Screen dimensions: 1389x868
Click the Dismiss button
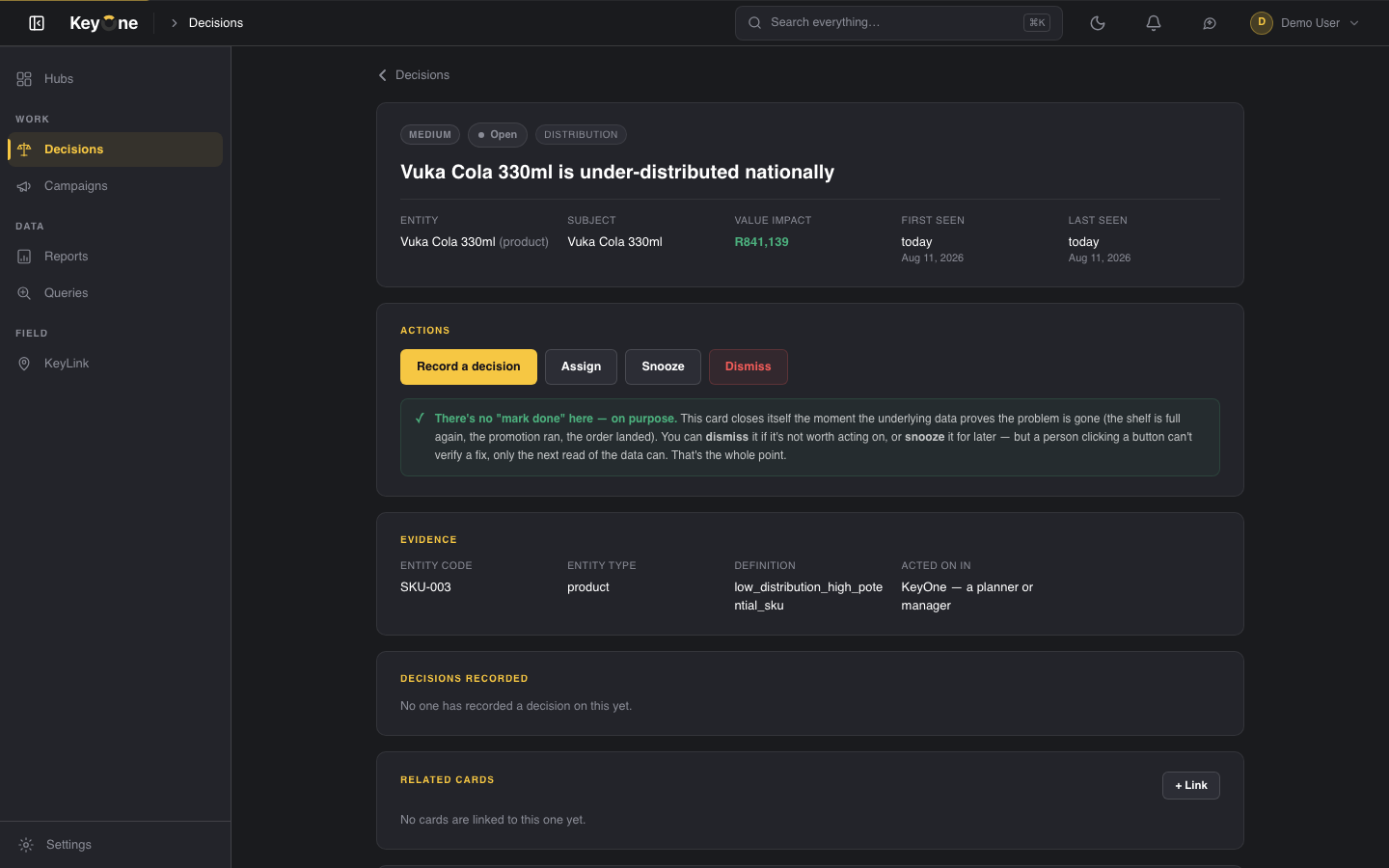point(749,366)
